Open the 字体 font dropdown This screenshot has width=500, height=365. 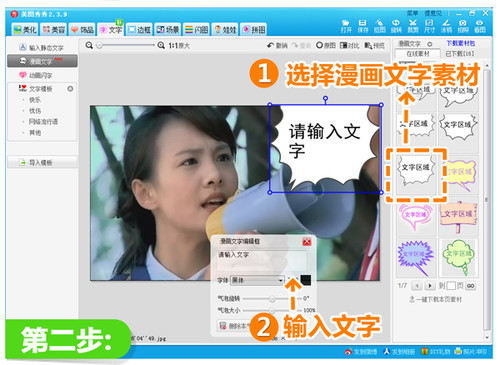click(x=257, y=280)
